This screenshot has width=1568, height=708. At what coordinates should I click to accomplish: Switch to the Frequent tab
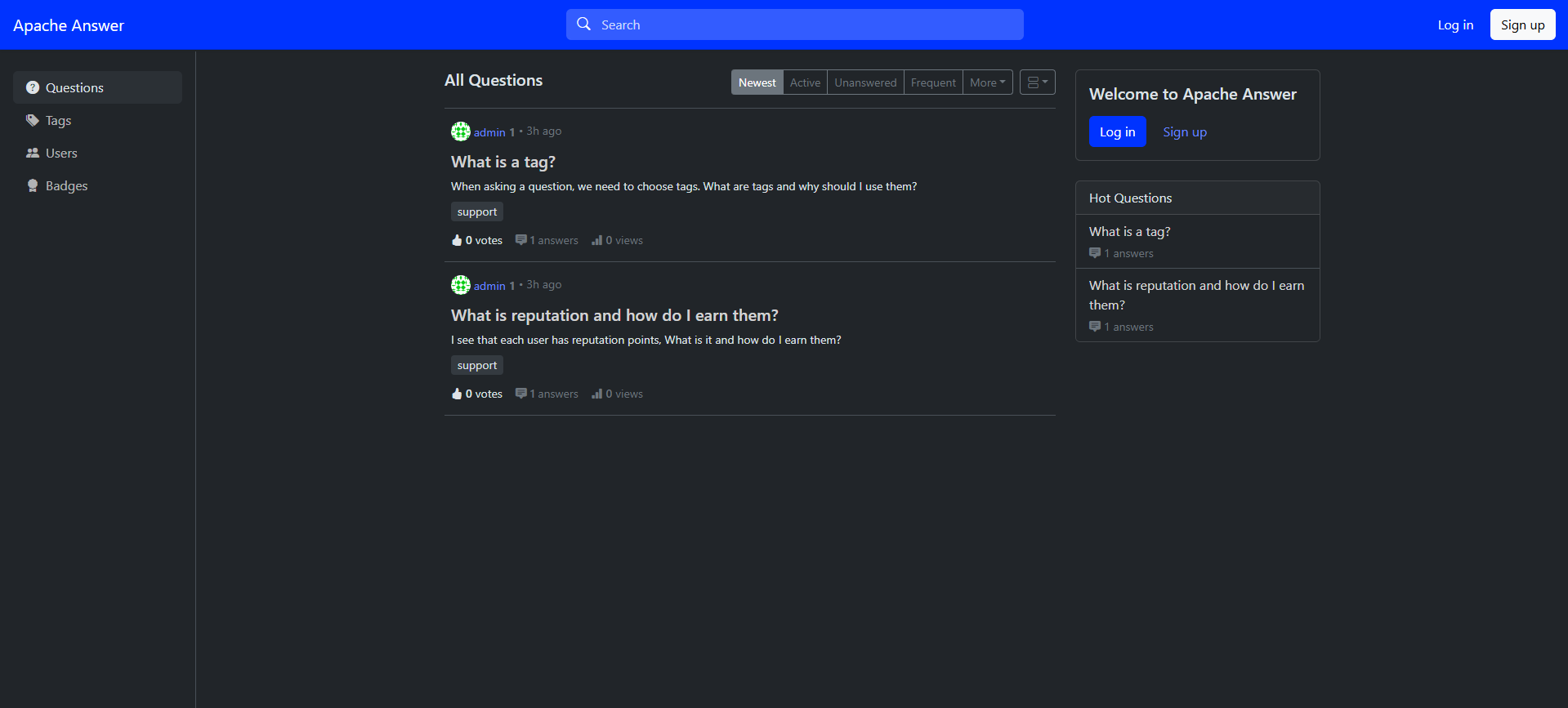[933, 82]
